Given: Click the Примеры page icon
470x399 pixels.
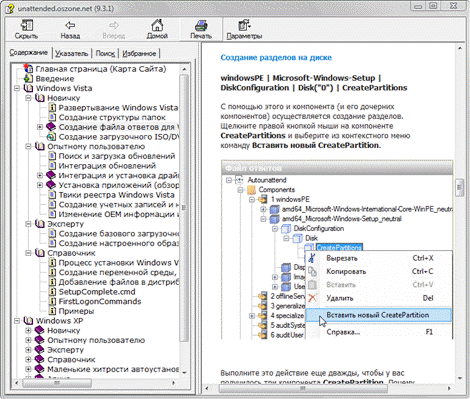Looking at the screenshot, I should coord(52,311).
